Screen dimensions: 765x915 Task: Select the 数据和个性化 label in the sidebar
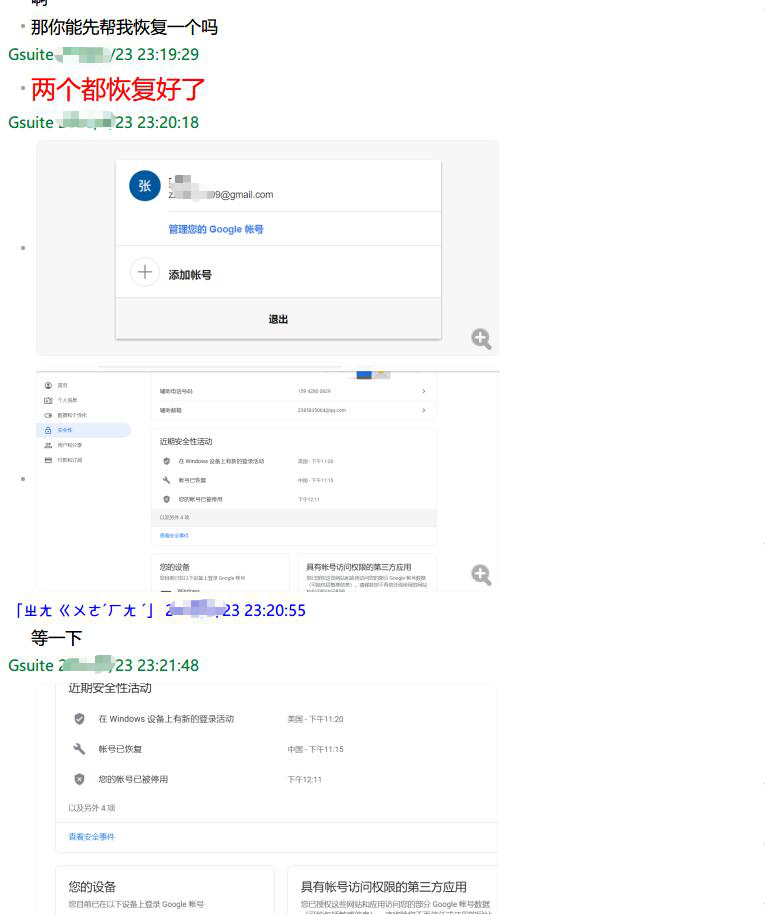[72, 415]
